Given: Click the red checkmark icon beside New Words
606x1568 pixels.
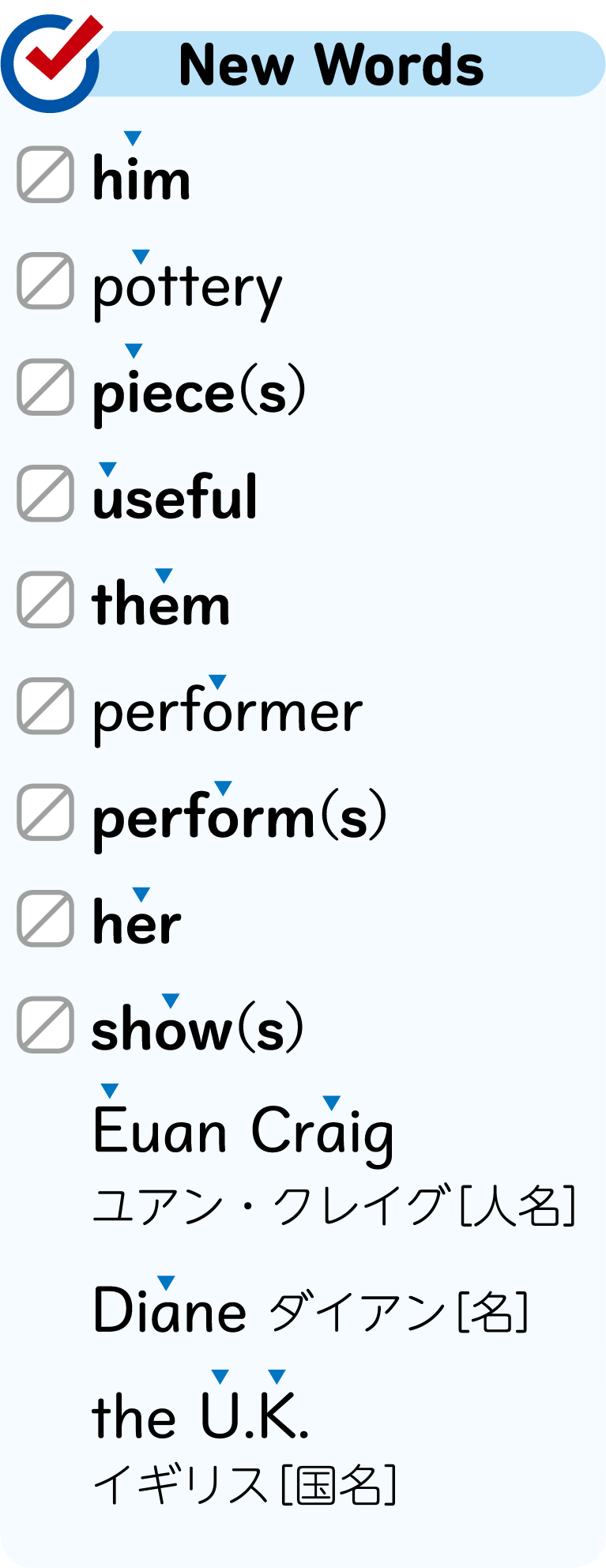Looking at the screenshot, I should [x=54, y=57].
